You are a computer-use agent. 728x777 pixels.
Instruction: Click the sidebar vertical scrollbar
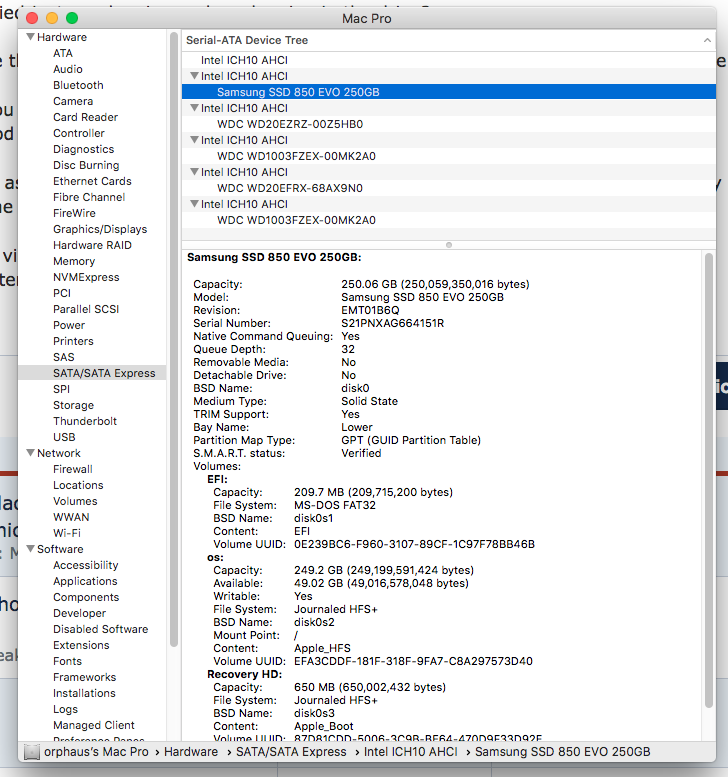click(x=173, y=339)
